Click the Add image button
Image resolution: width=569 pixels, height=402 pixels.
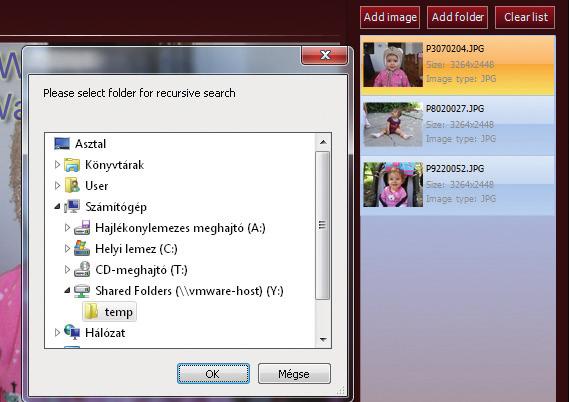pyautogui.click(x=390, y=17)
